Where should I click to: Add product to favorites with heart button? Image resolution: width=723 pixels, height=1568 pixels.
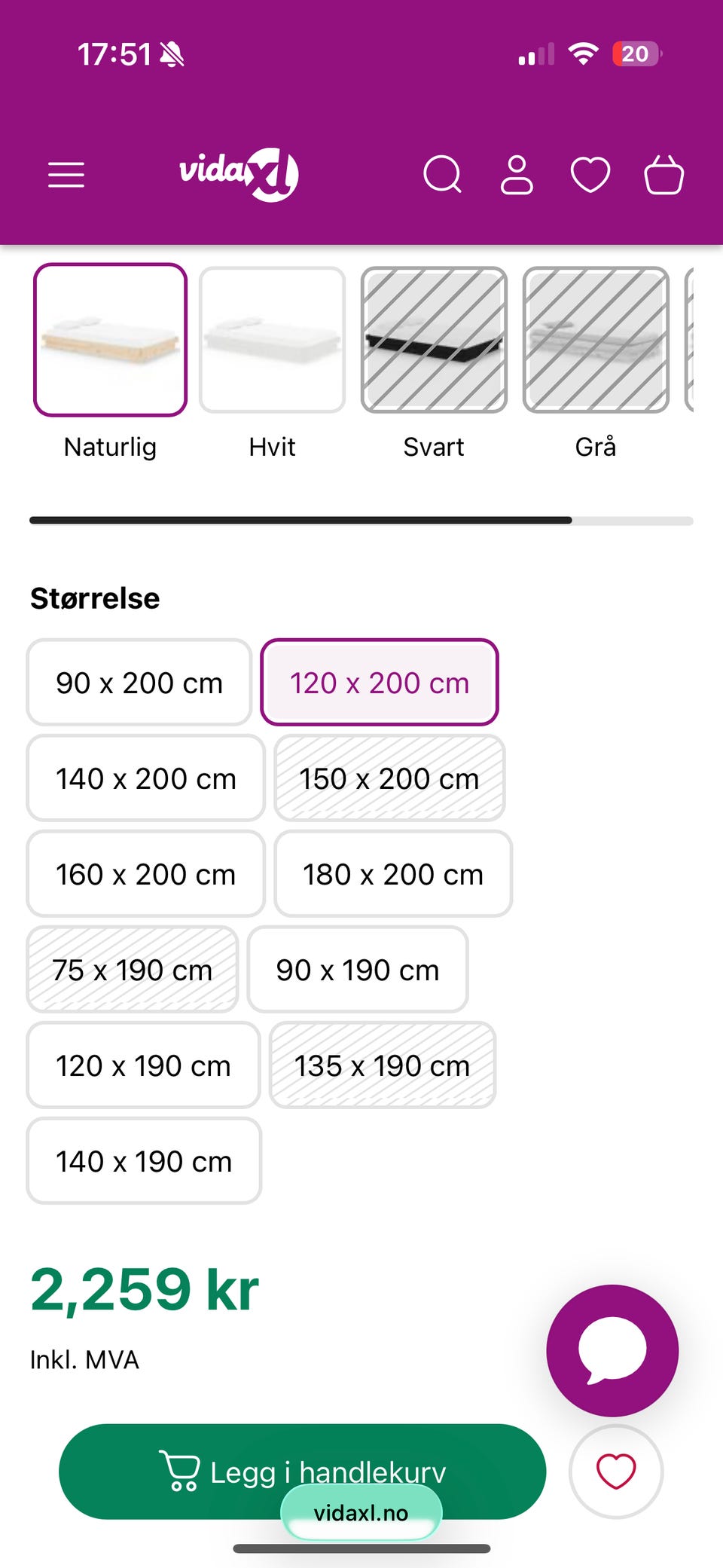616,1472
